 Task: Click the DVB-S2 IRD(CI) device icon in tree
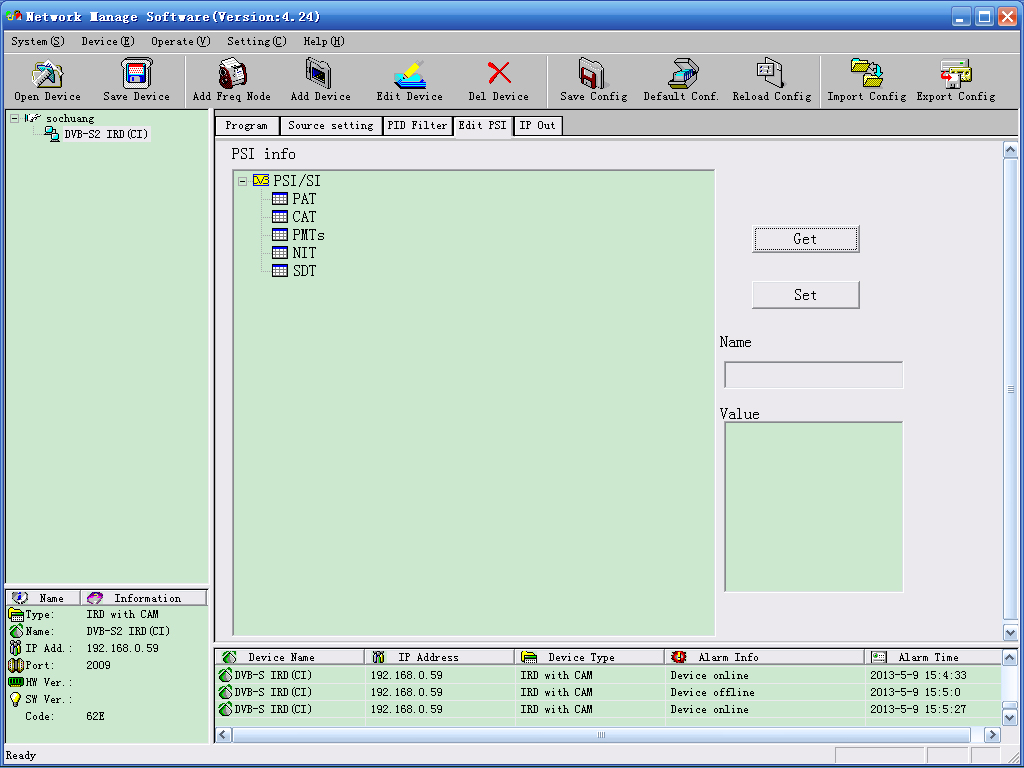pos(52,134)
